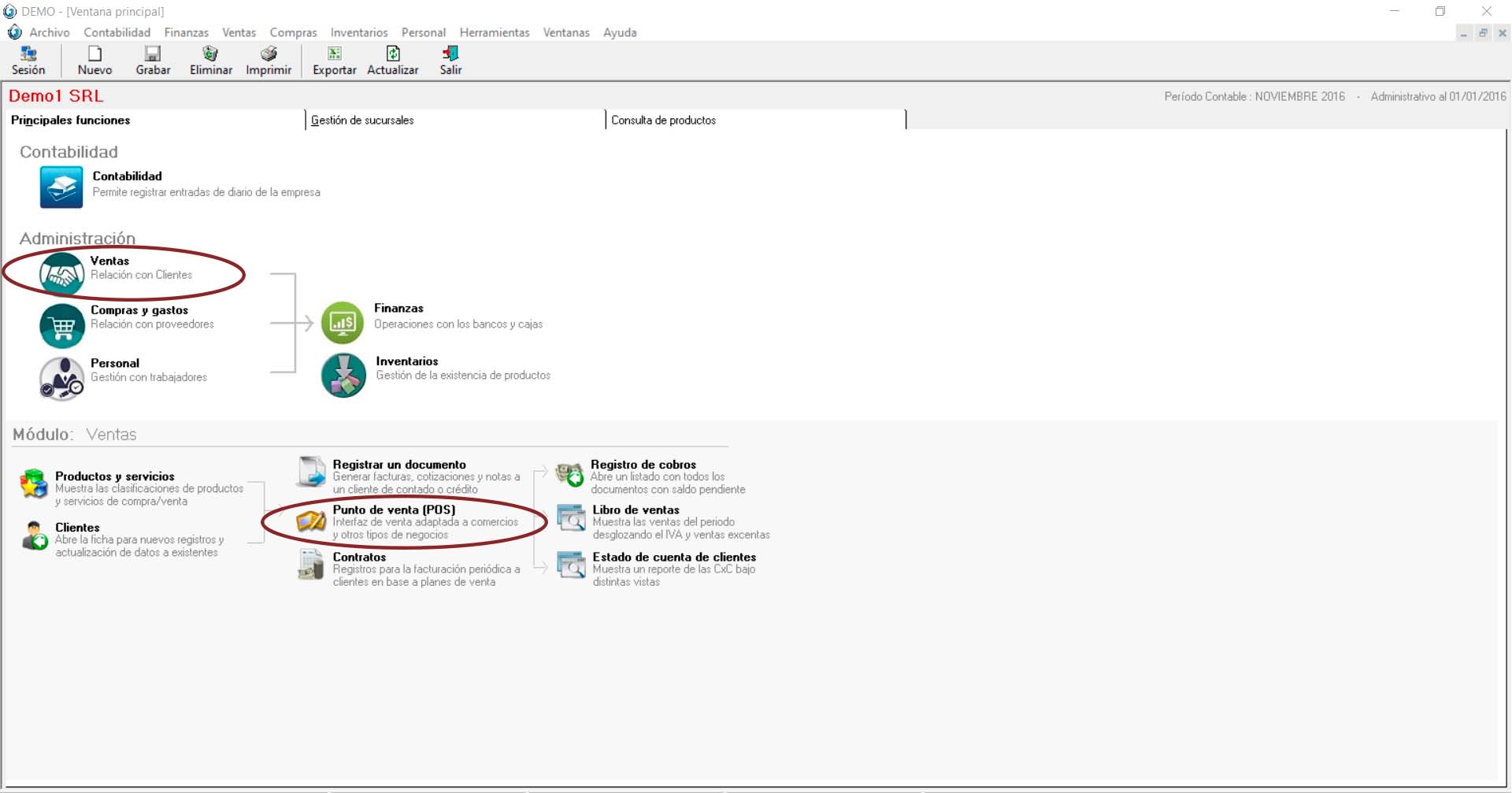Screen dimensions: 1512x793
Task: Select the Personal module icon
Action: pos(62,378)
